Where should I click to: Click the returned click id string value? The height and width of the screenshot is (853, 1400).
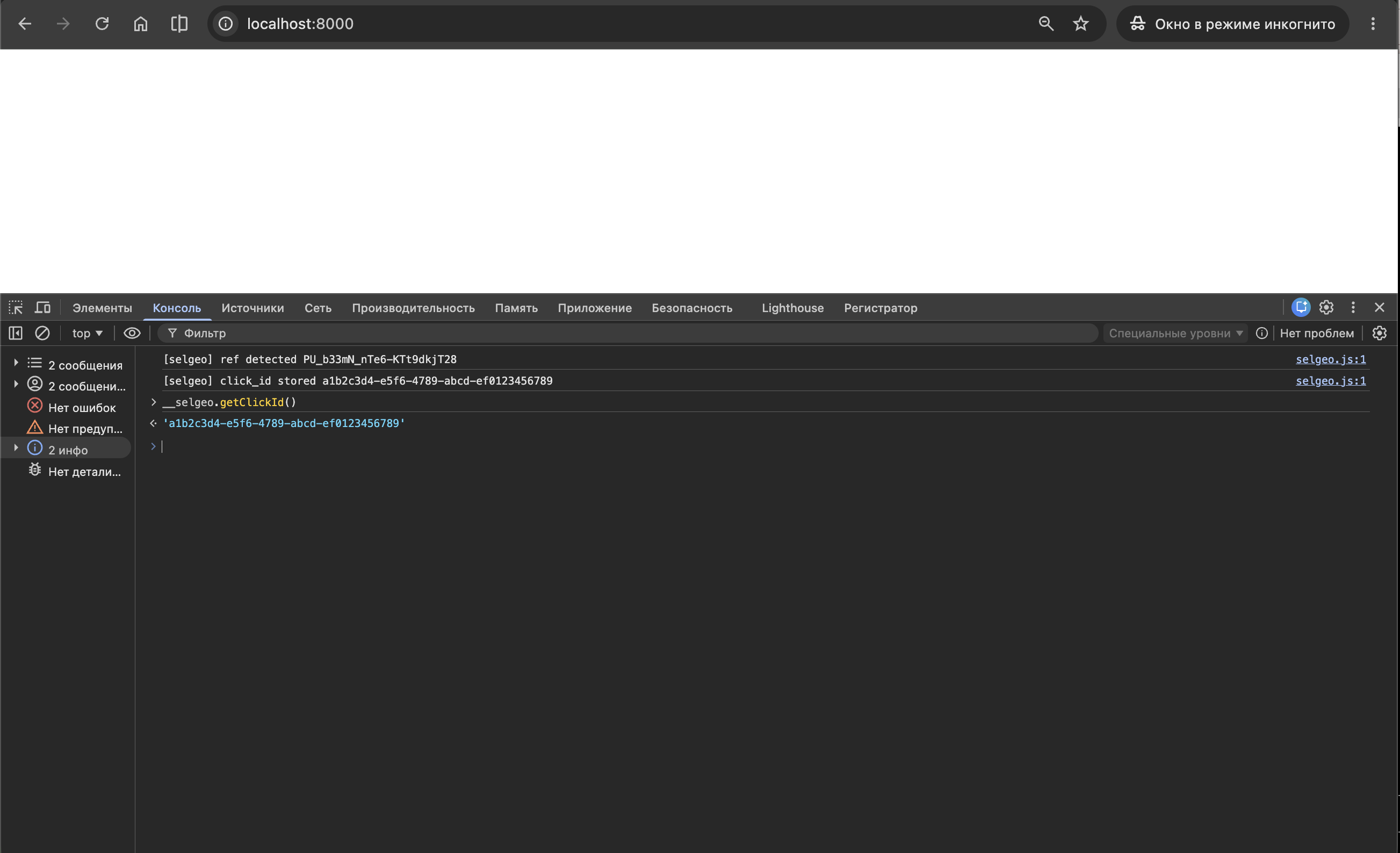tap(284, 423)
